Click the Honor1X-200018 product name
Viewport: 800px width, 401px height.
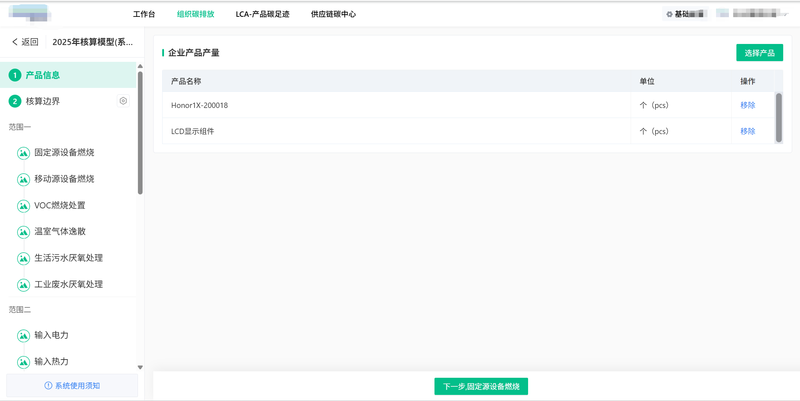pyautogui.click(x=199, y=105)
